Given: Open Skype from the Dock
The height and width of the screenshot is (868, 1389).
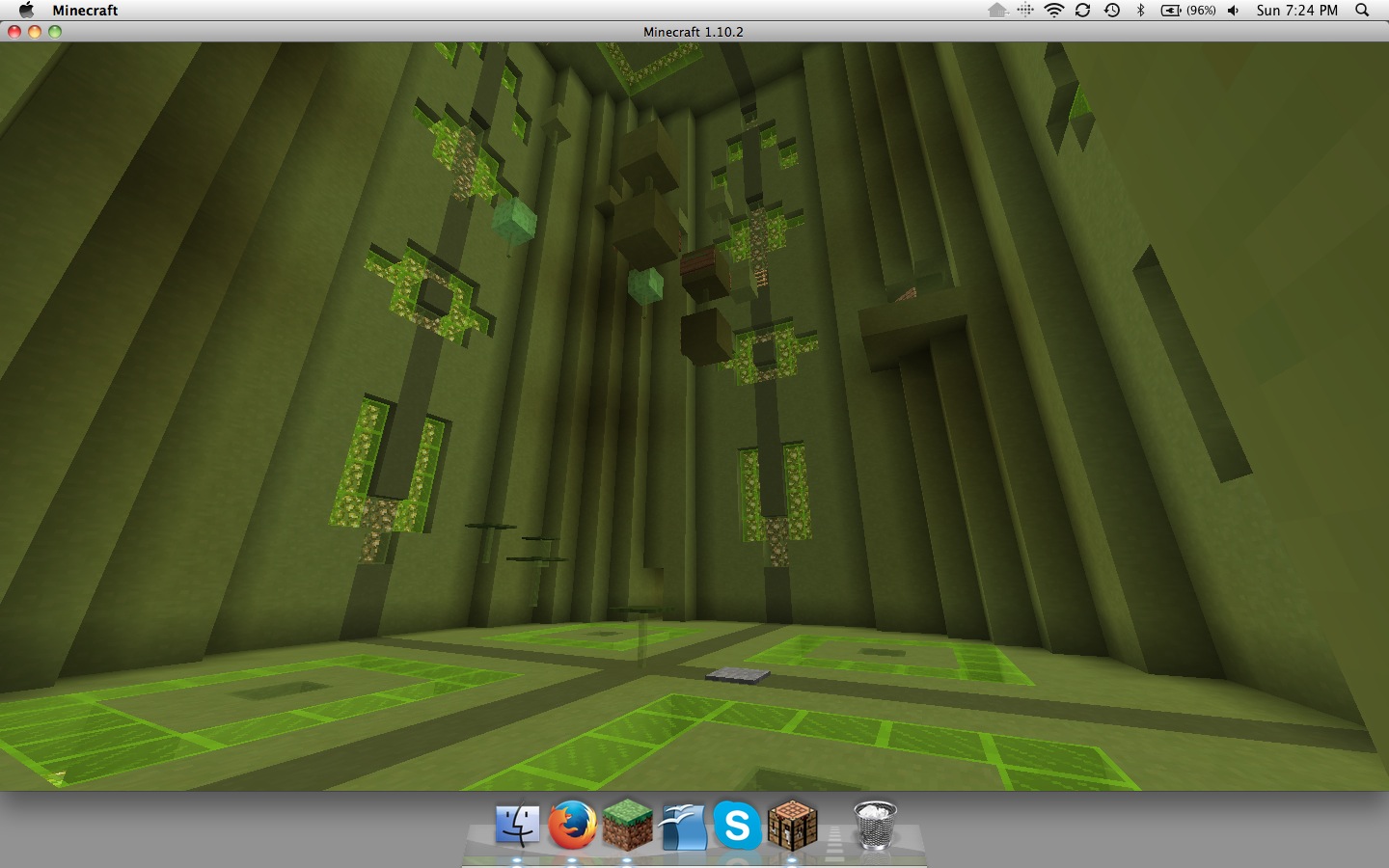Looking at the screenshot, I should [738, 826].
